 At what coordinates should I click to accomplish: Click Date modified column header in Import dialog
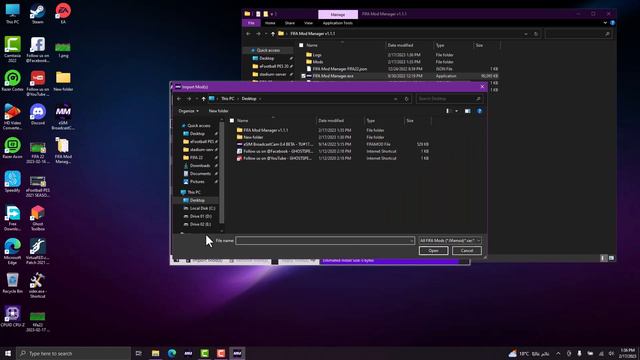pos(331,121)
